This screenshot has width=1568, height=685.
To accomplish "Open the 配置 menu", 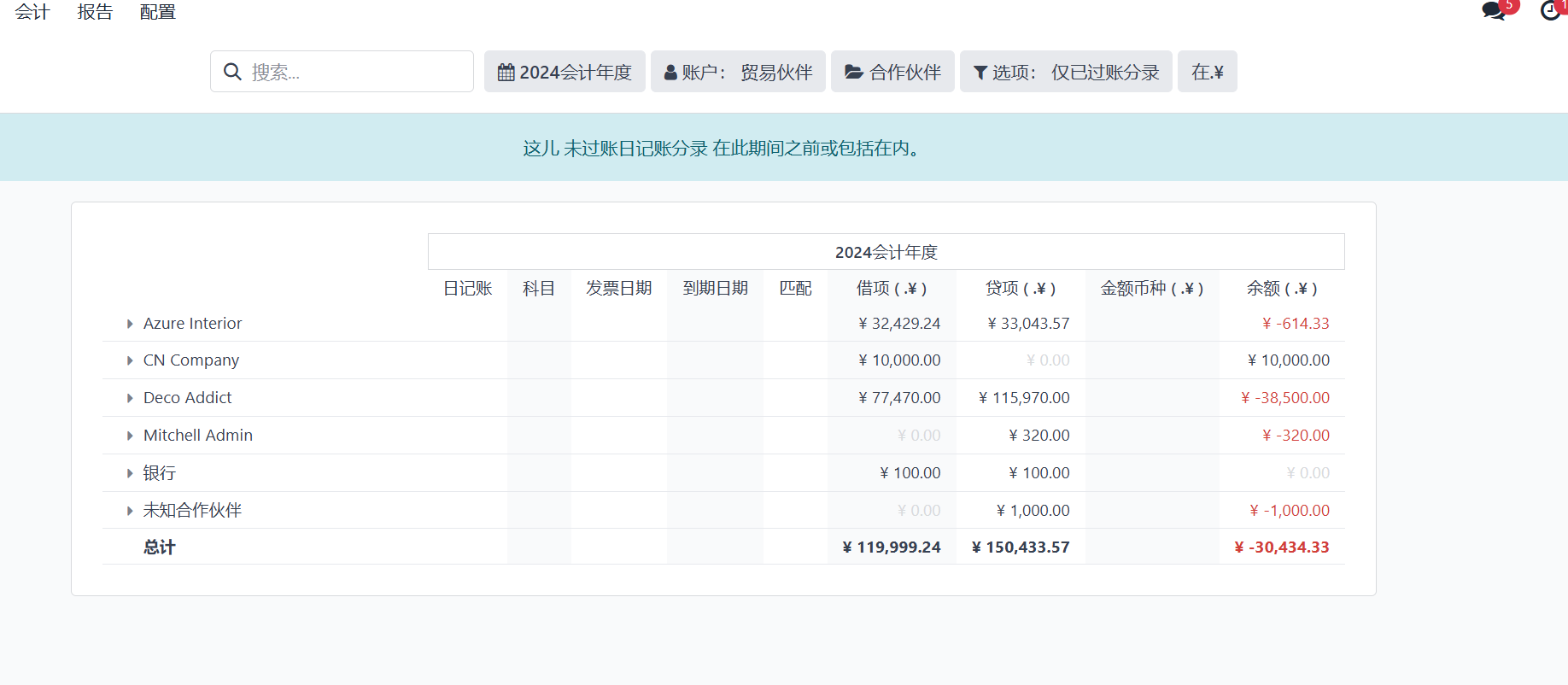I will click(x=158, y=12).
